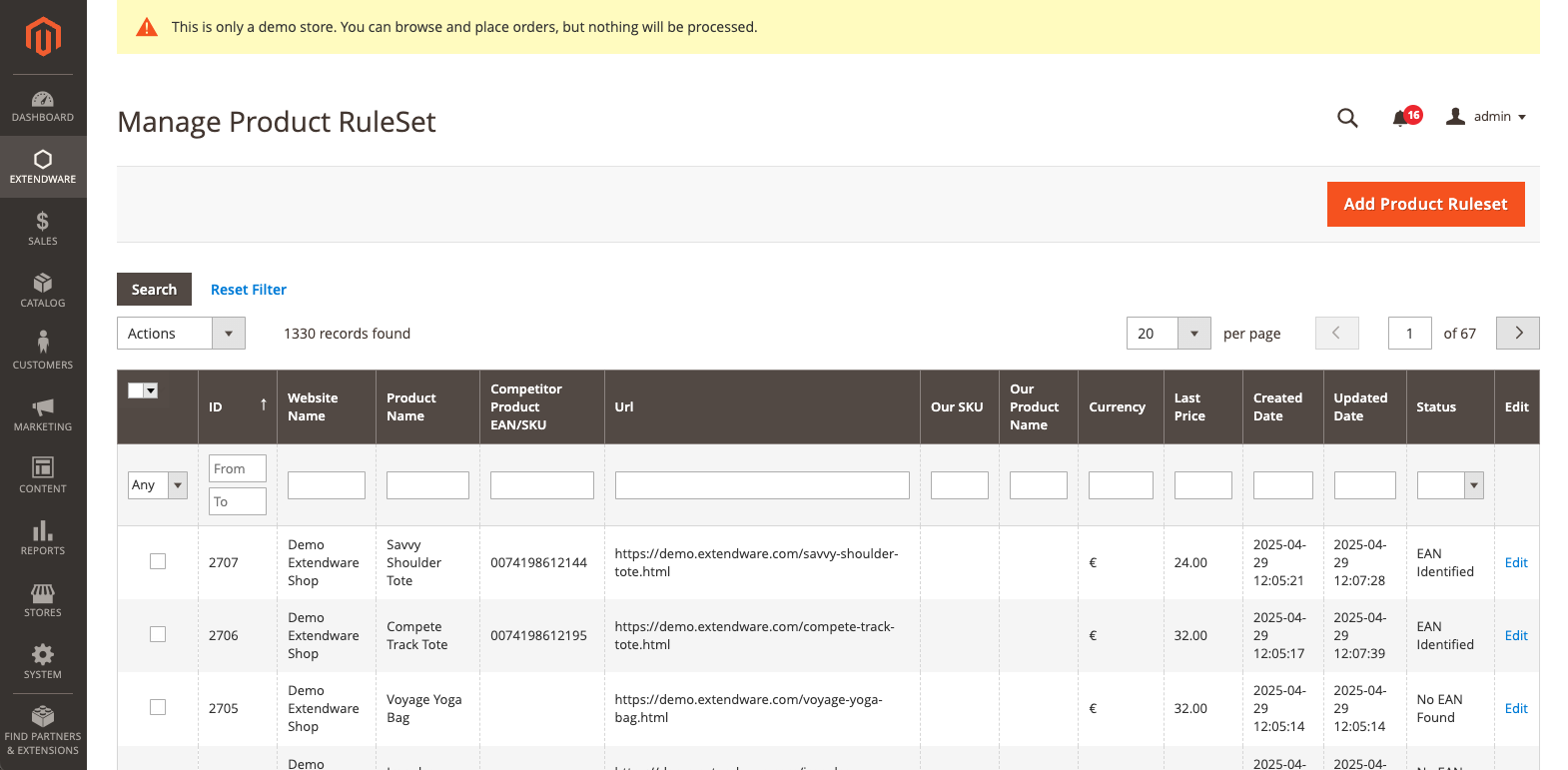This screenshot has width=1568, height=770.
Task: Click the '1330 records found' text
Action: pos(347,334)
